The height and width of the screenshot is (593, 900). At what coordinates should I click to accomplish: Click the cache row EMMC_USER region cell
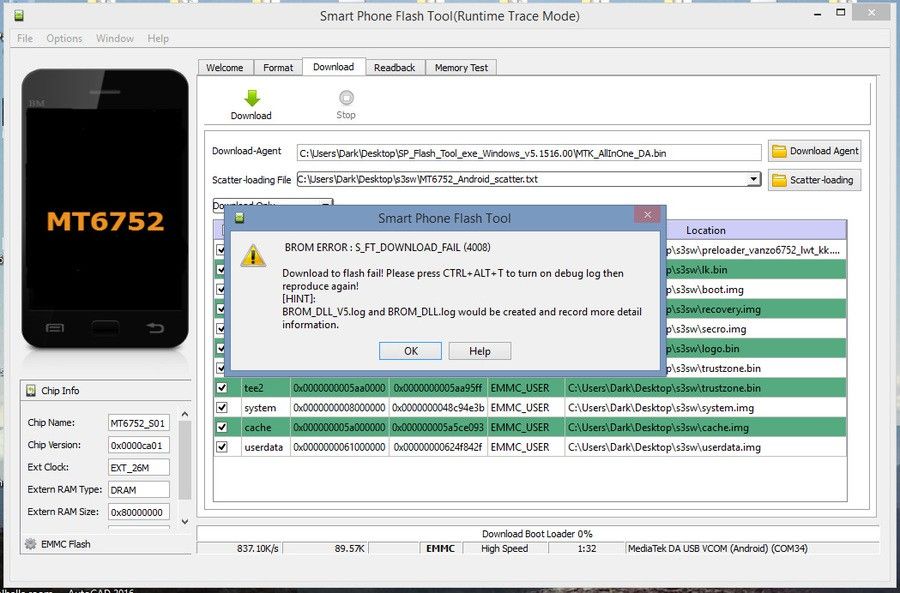(526, 427)
